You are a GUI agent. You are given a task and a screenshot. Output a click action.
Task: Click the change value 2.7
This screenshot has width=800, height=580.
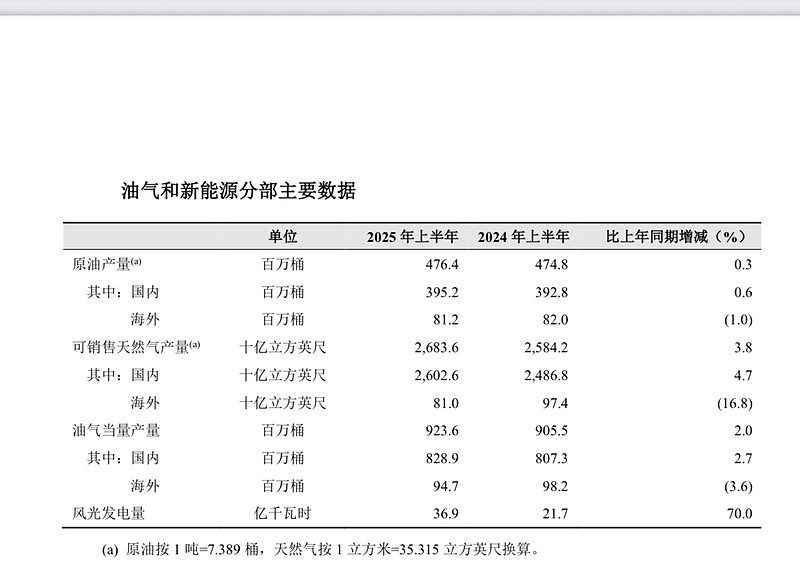[x=743, y=459]
